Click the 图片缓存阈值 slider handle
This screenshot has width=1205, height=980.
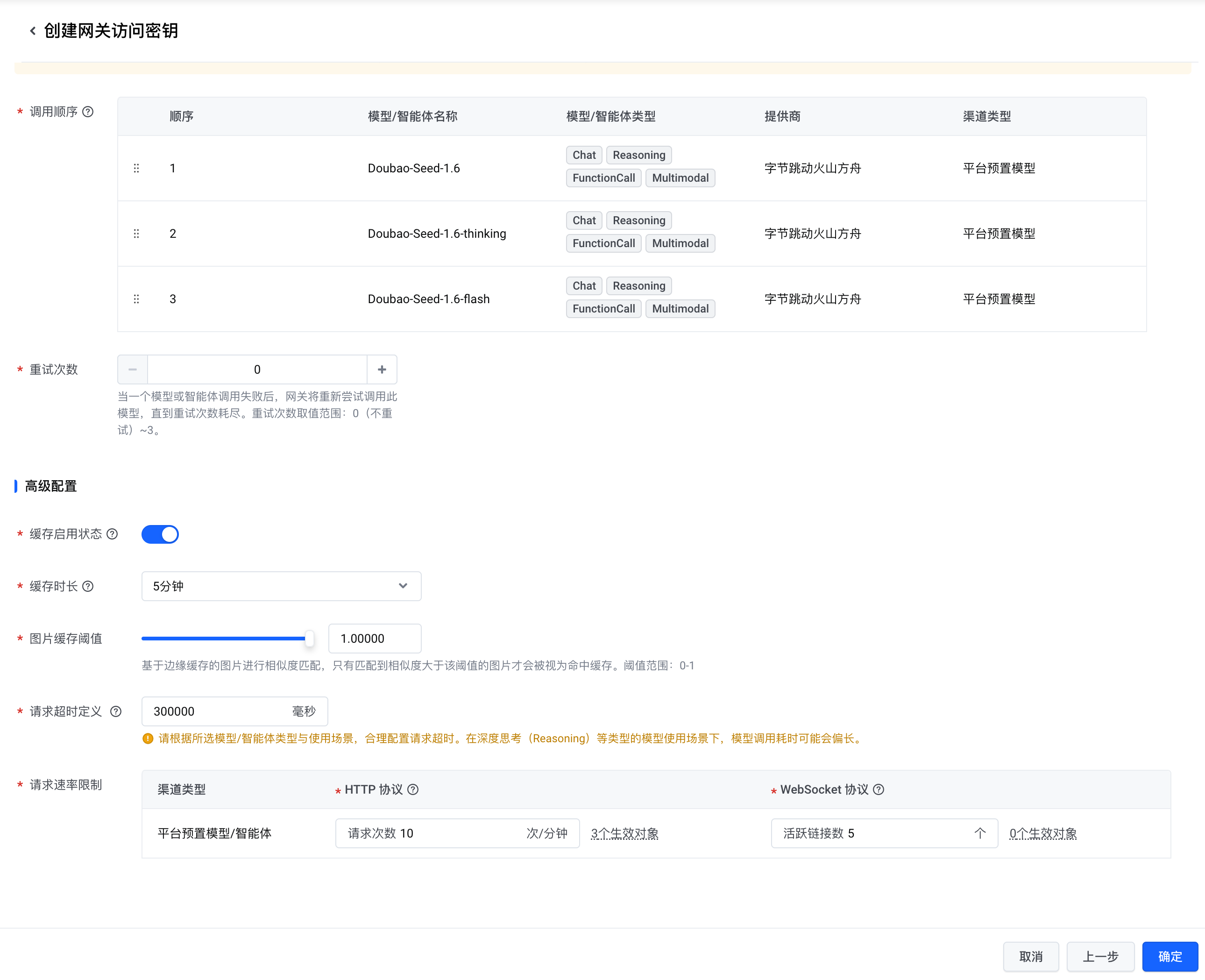309,639
